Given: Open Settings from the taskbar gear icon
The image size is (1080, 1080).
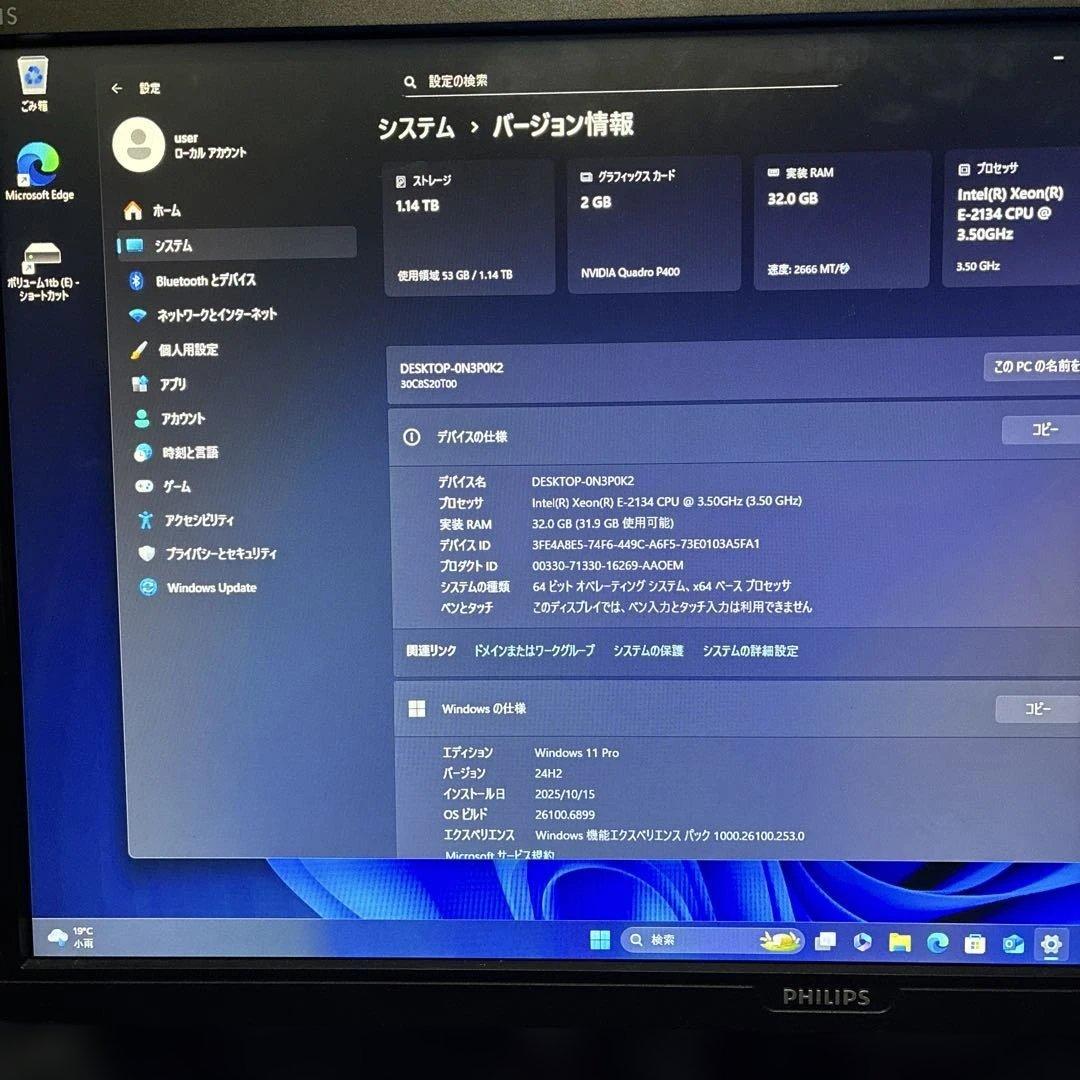Looking at the screenshot, I should pyautogui.click(x=1052, y=942).
